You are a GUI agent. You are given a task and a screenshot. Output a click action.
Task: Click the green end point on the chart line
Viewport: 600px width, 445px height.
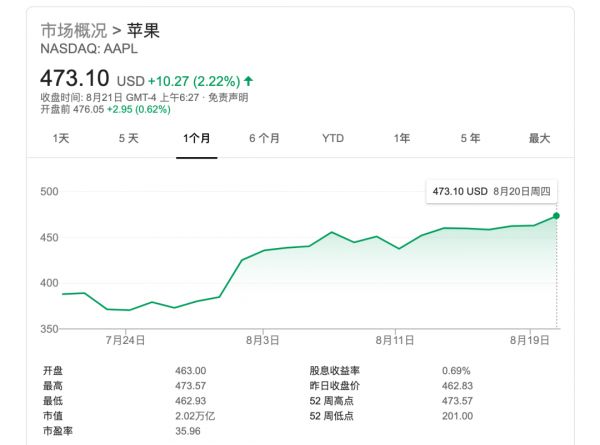tap(556, 215)
